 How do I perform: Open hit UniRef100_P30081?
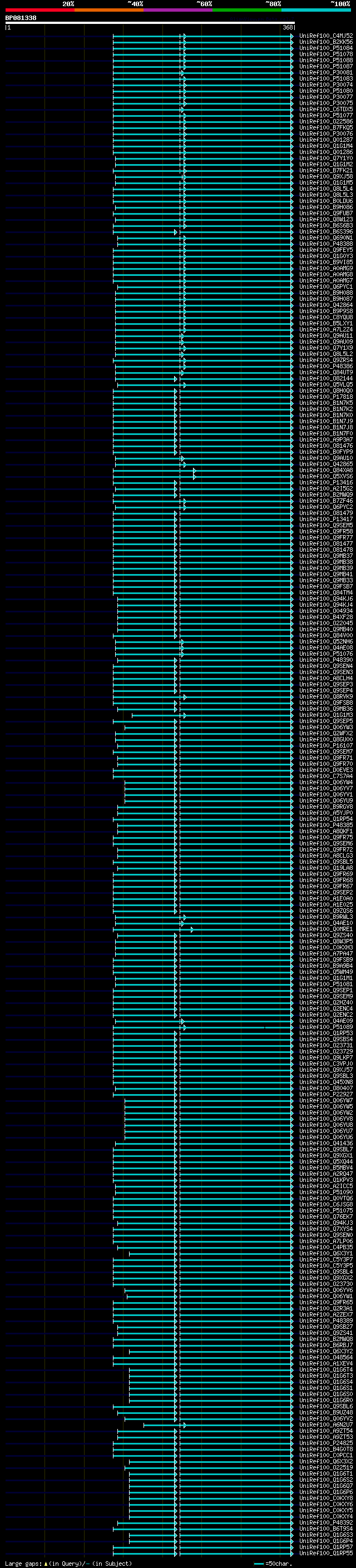(x=326, y=72)
